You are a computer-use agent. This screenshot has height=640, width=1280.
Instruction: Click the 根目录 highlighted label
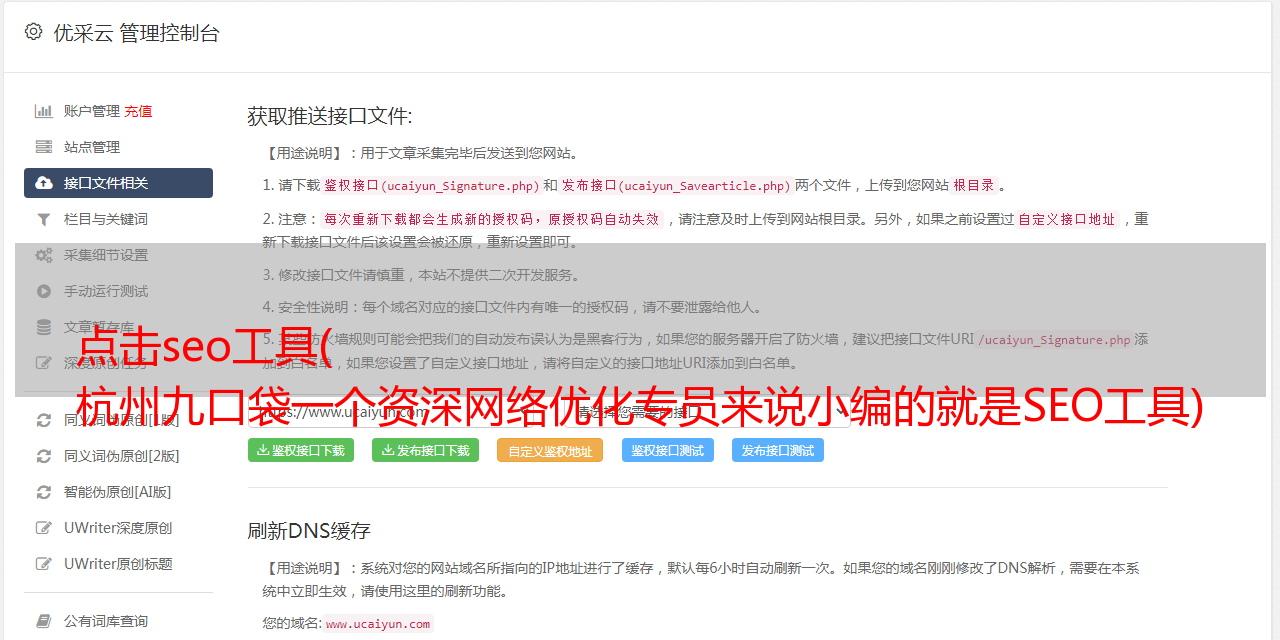click(974, 185)
